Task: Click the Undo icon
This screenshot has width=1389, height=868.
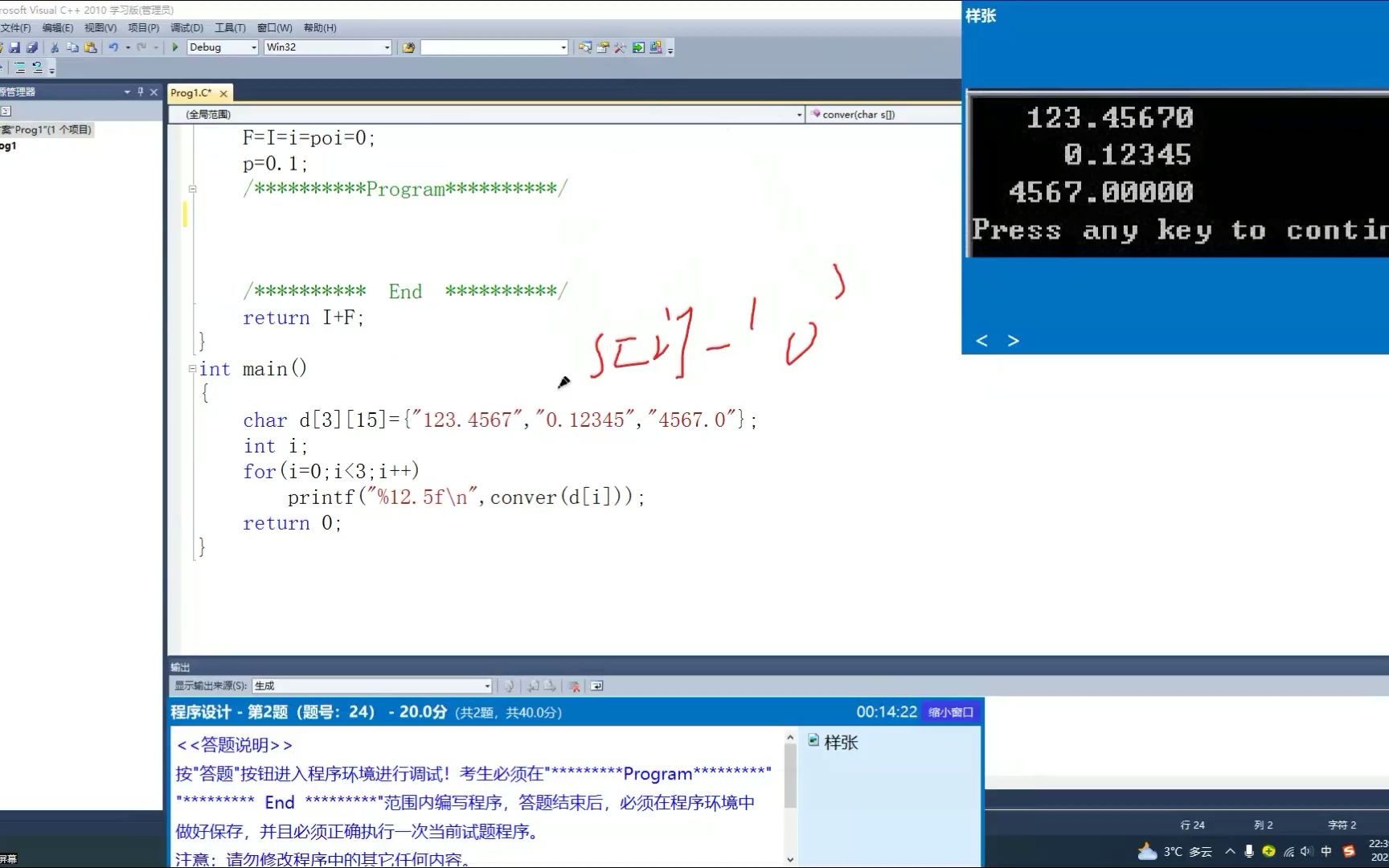Action: click(115, 47)
